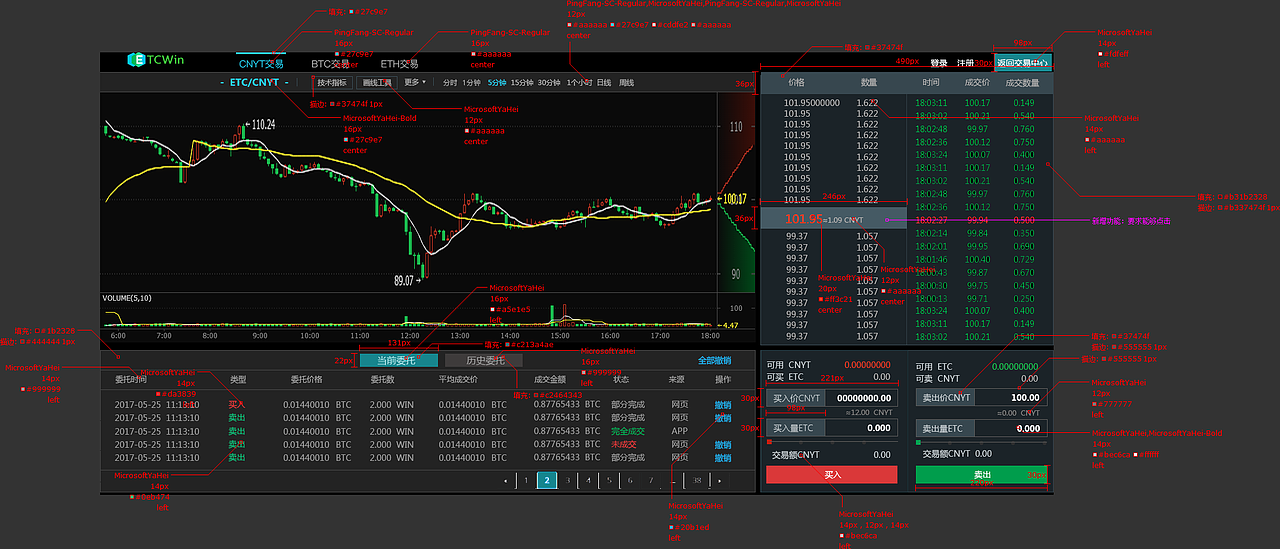Adjust the buy amount percentage slider

pos(831,441)
